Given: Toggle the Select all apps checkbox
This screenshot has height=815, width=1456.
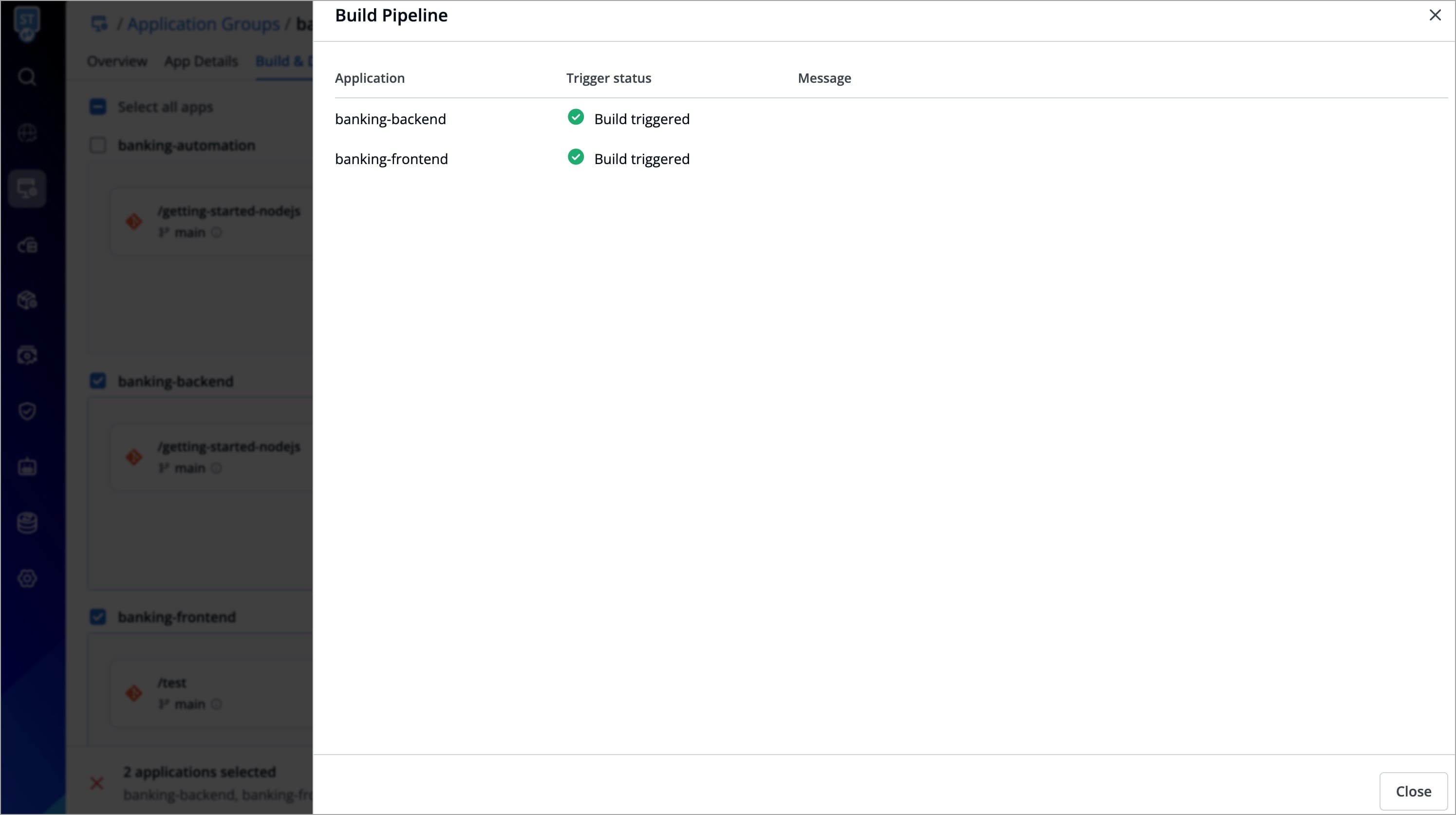Looking at the screenshot, I should (x=98, y=107).
